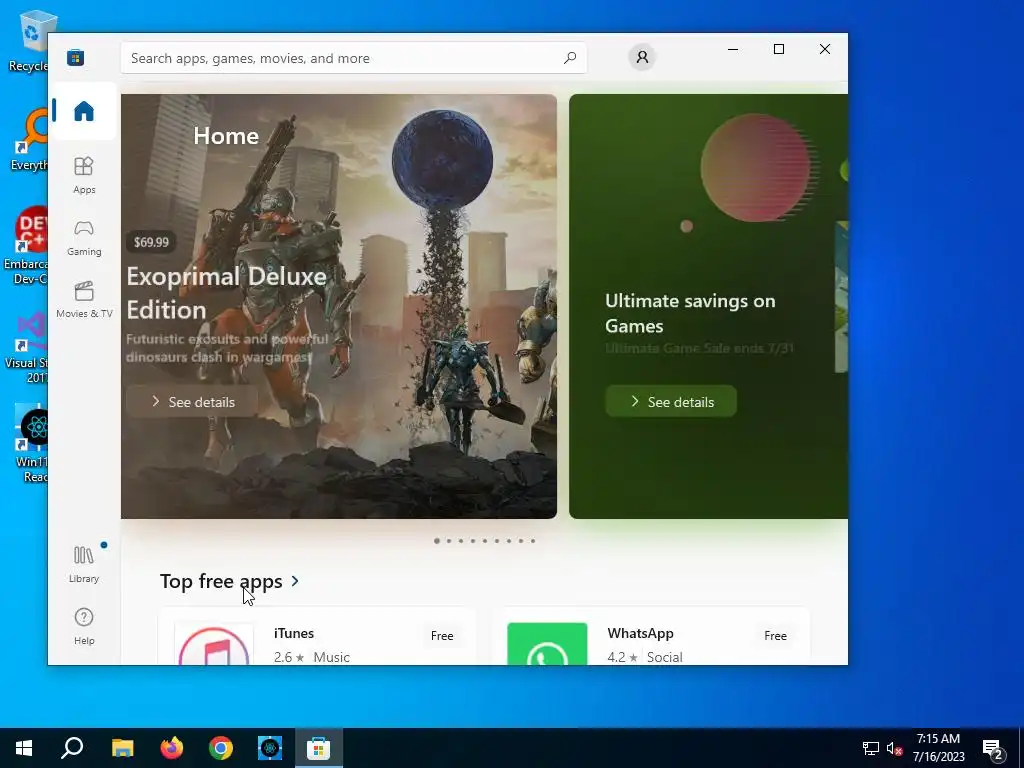Viewport: 1024px width, 768px height.
Task: Select the Recycle Bin desktop icon
Action: [x=27, y=41]
